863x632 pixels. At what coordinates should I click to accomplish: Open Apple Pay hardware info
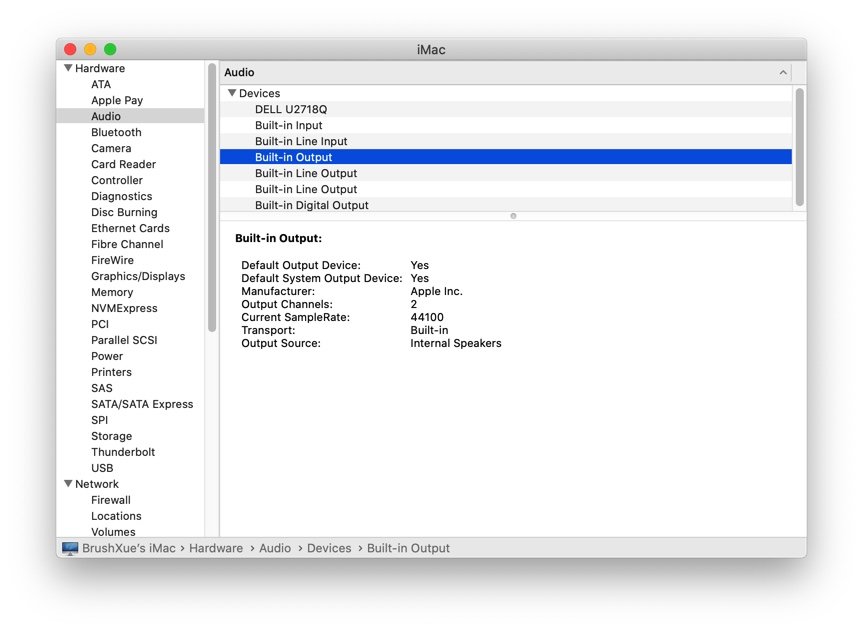117,100
